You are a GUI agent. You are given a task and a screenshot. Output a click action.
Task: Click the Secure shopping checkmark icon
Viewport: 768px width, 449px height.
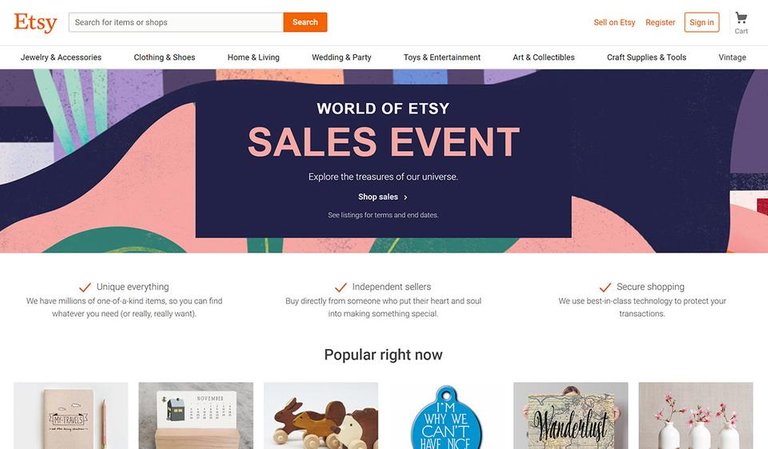tap(604, 287)
